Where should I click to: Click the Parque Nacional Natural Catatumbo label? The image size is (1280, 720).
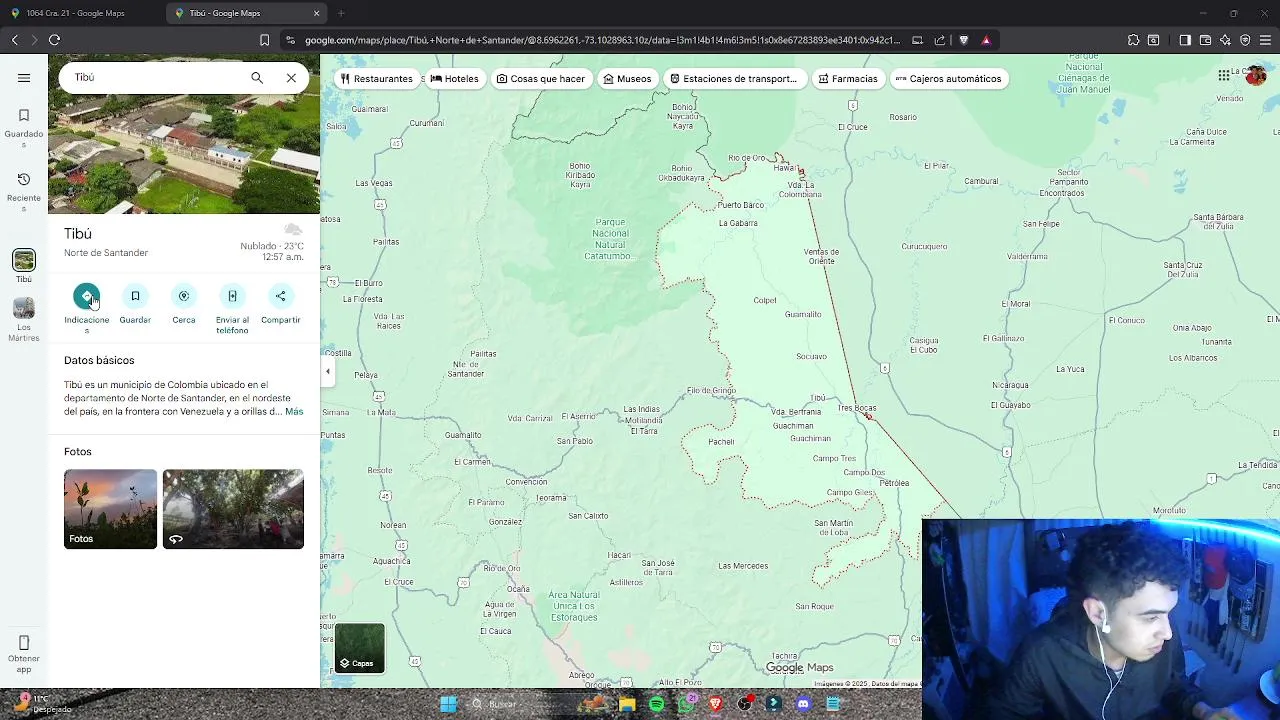[610, 239]
